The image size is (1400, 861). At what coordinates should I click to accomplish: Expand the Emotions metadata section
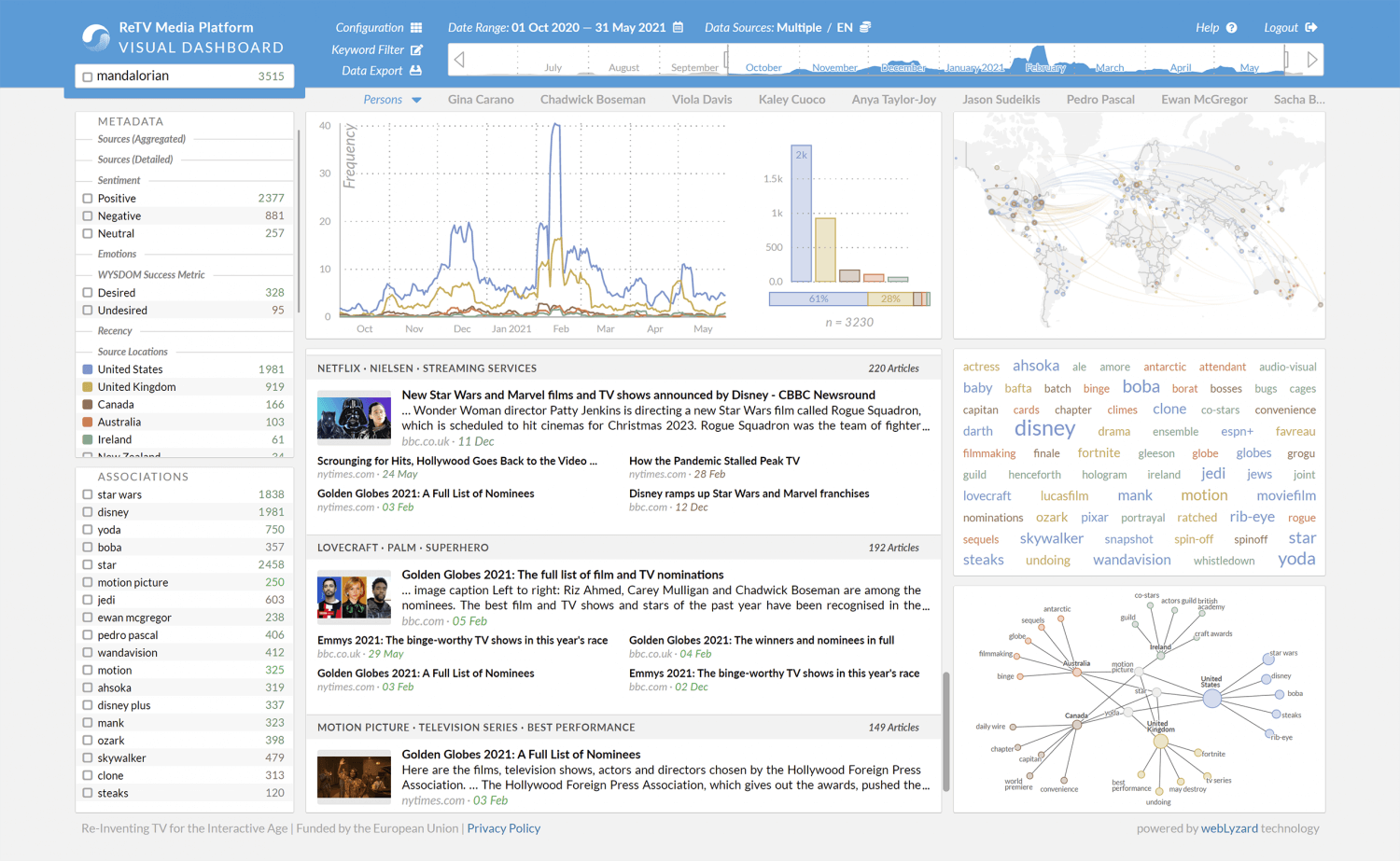pos(117,255)
